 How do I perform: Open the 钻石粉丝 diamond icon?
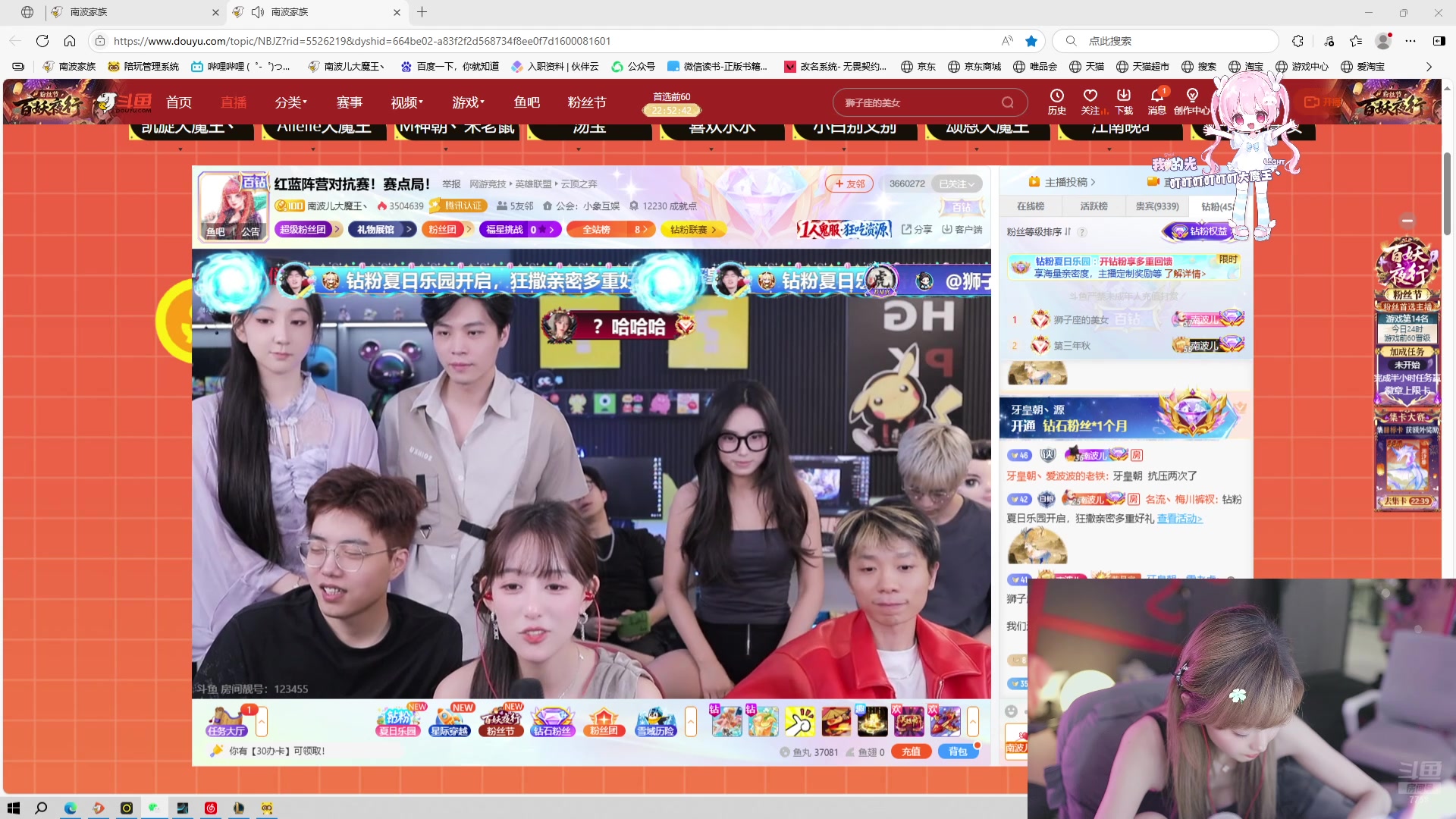[552, 721]
